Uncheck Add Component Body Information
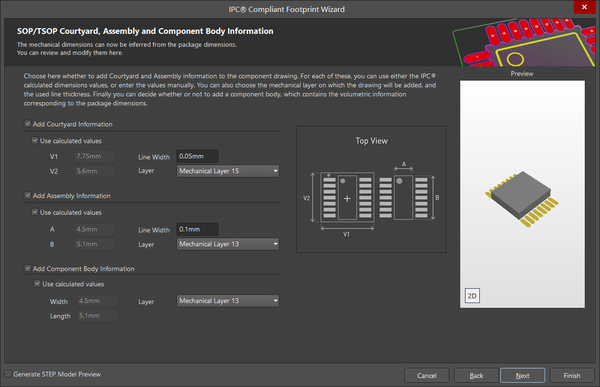 (28, 268)
